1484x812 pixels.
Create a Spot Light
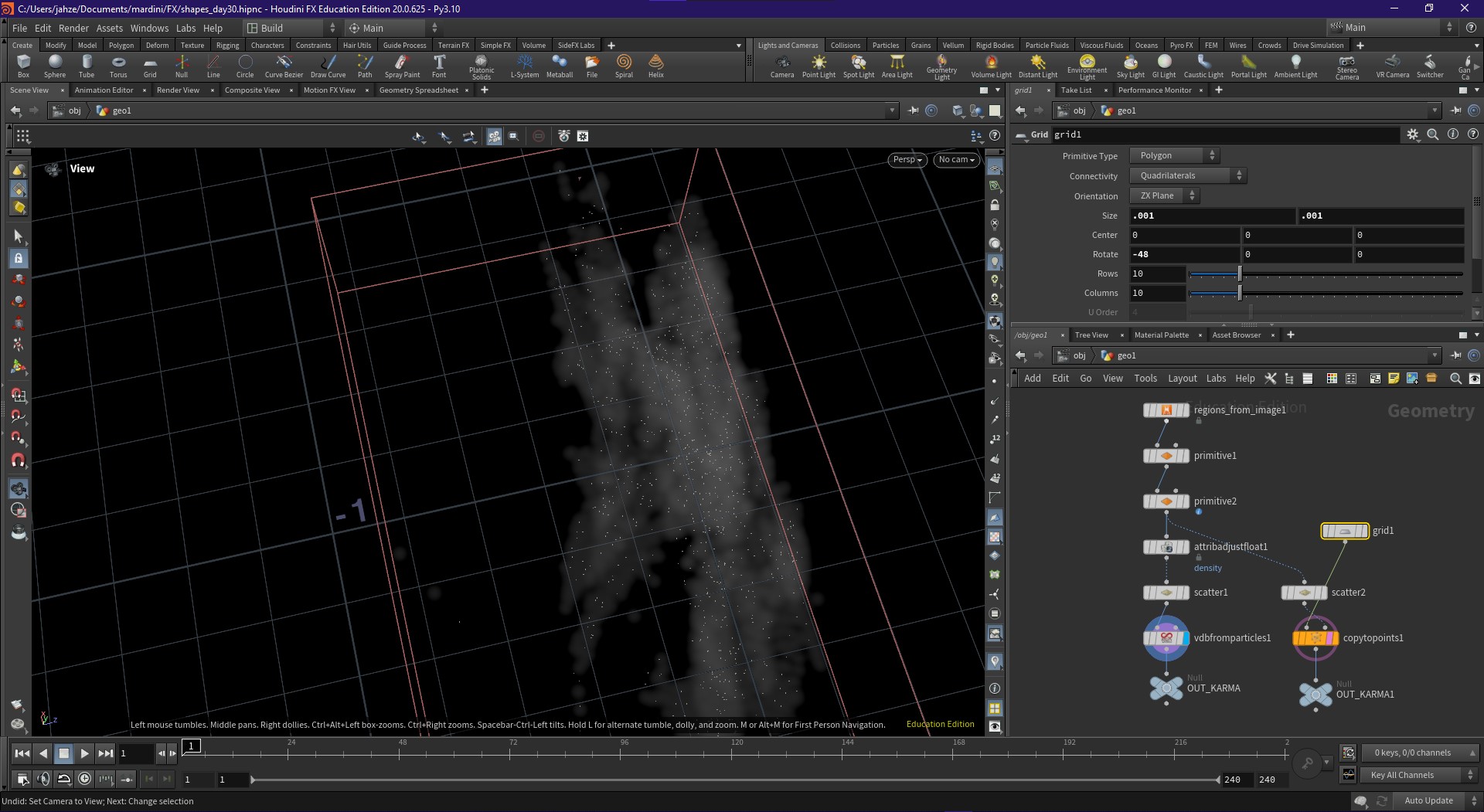(x=859, y=66)
